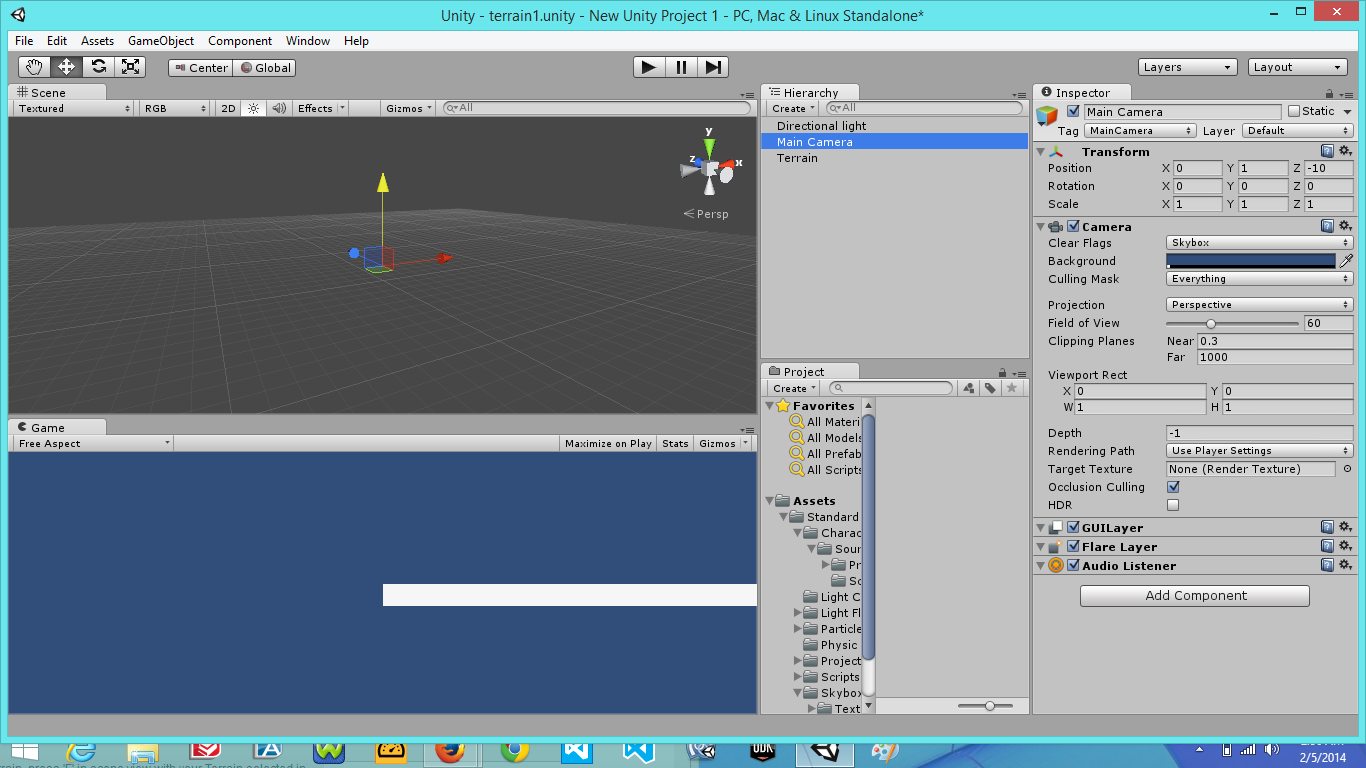Open help for the Audio Listener component
Screen dimensions: 1366x768
tap(1327, 565)
